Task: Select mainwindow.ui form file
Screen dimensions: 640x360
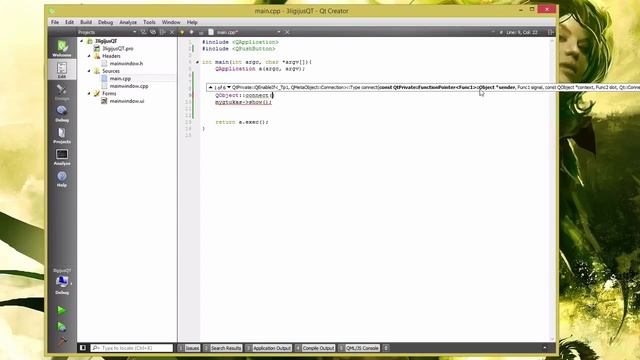Action: (127, 101)
